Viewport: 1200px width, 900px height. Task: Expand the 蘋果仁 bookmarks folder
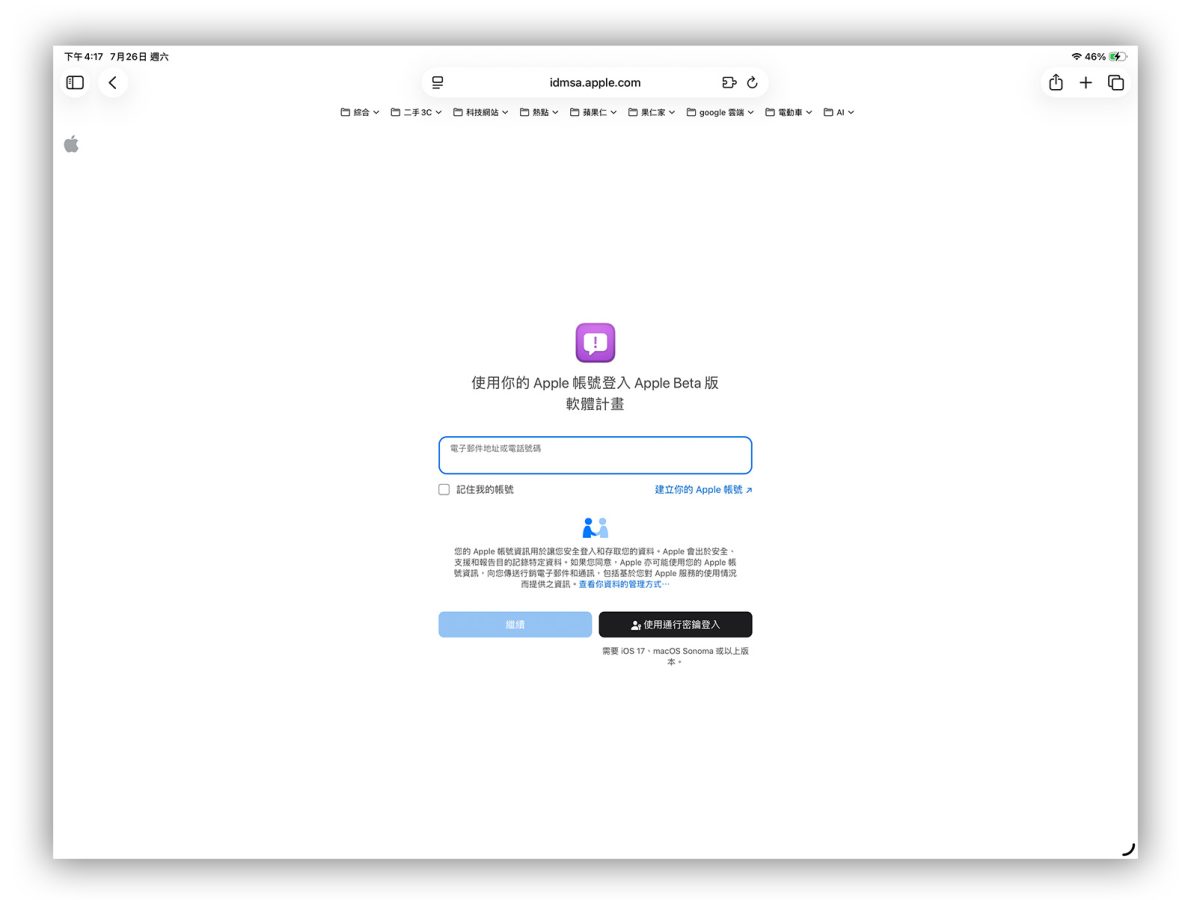tap(594, 113)
